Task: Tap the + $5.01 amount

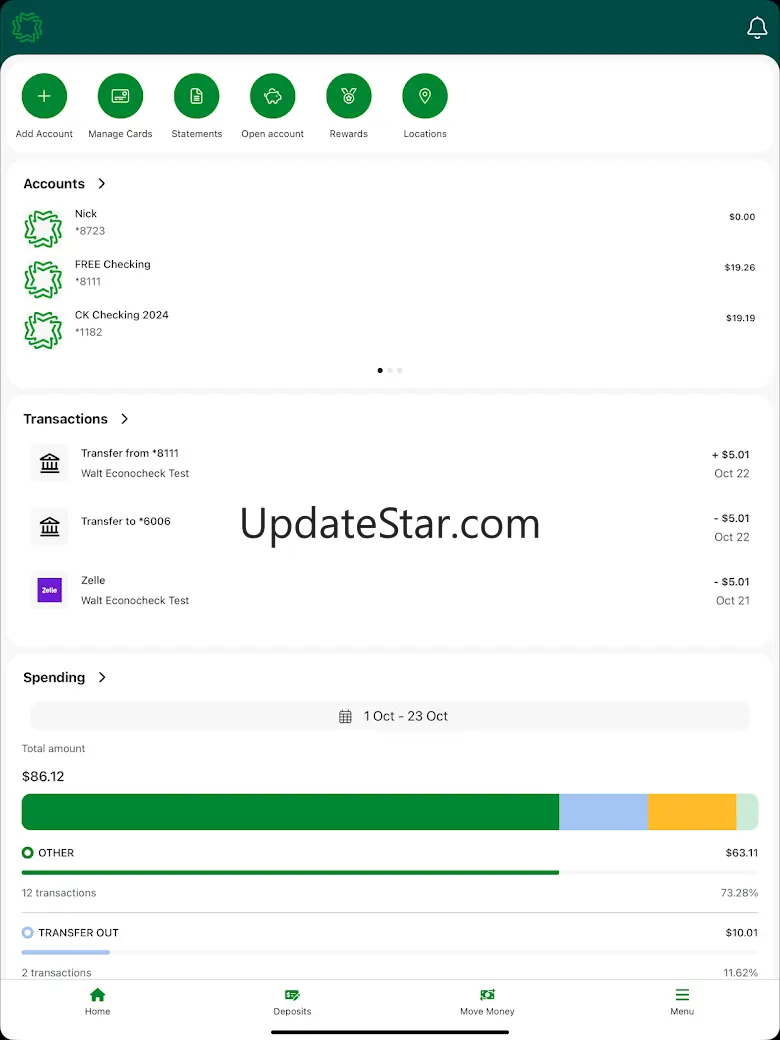Action: 730,455
